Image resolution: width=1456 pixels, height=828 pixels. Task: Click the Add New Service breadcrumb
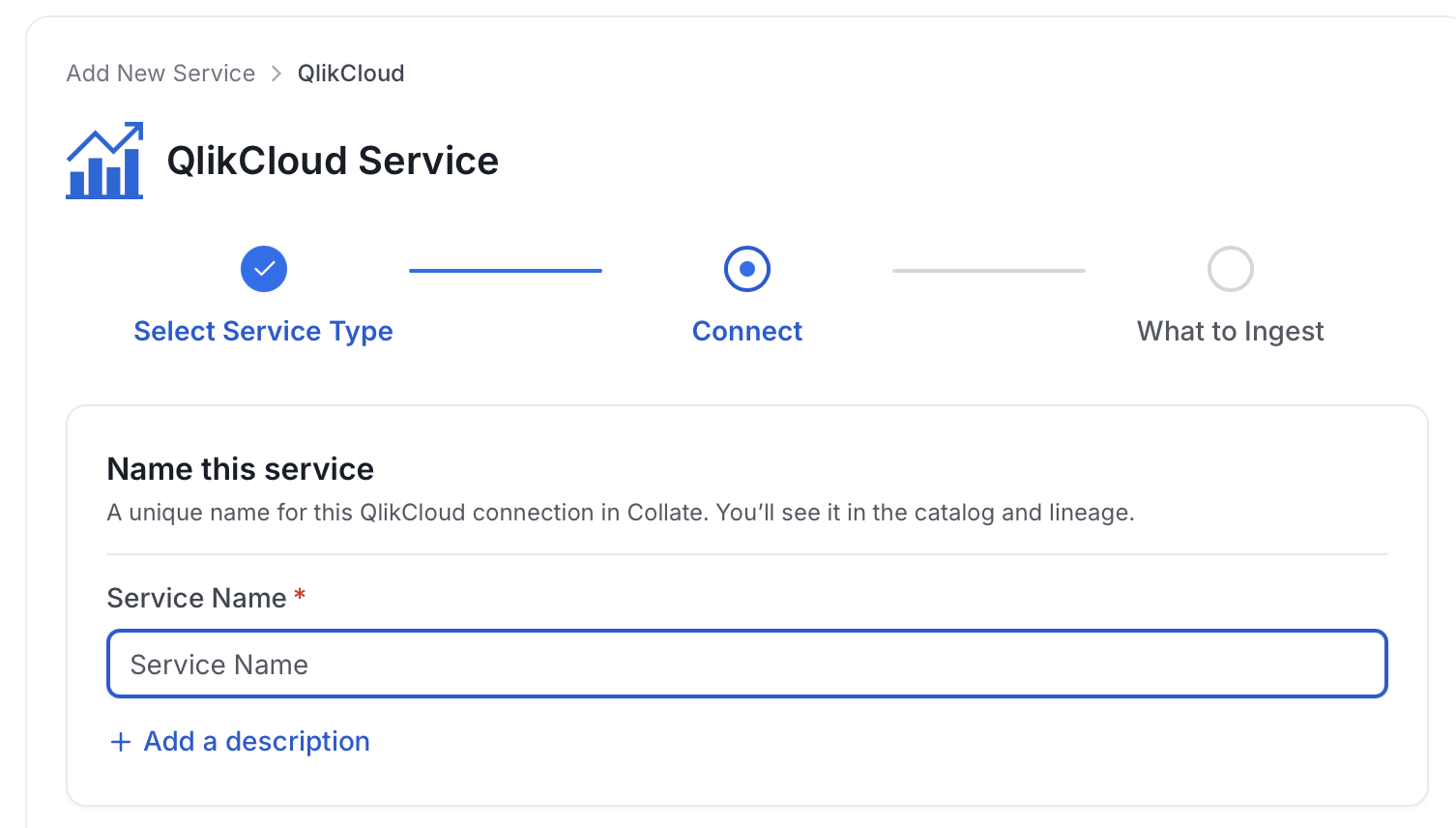click(160, 74)
